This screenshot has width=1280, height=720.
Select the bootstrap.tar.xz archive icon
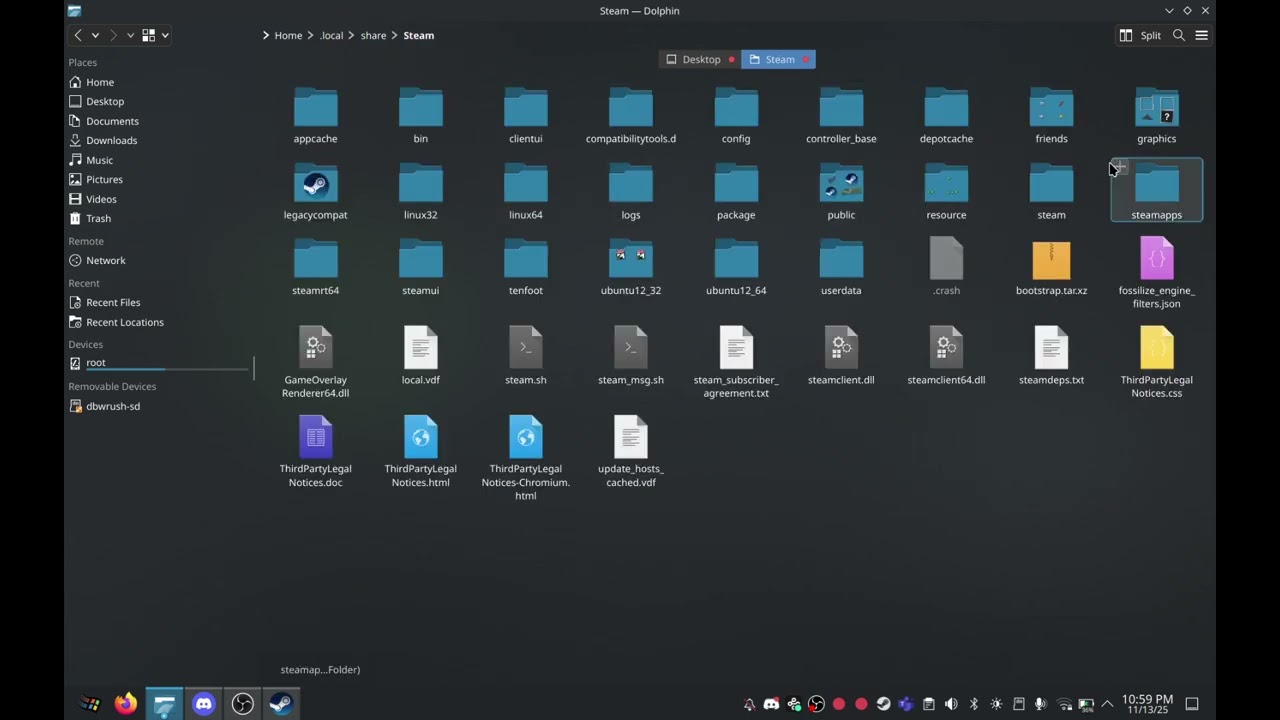(x=1051, y=260)
